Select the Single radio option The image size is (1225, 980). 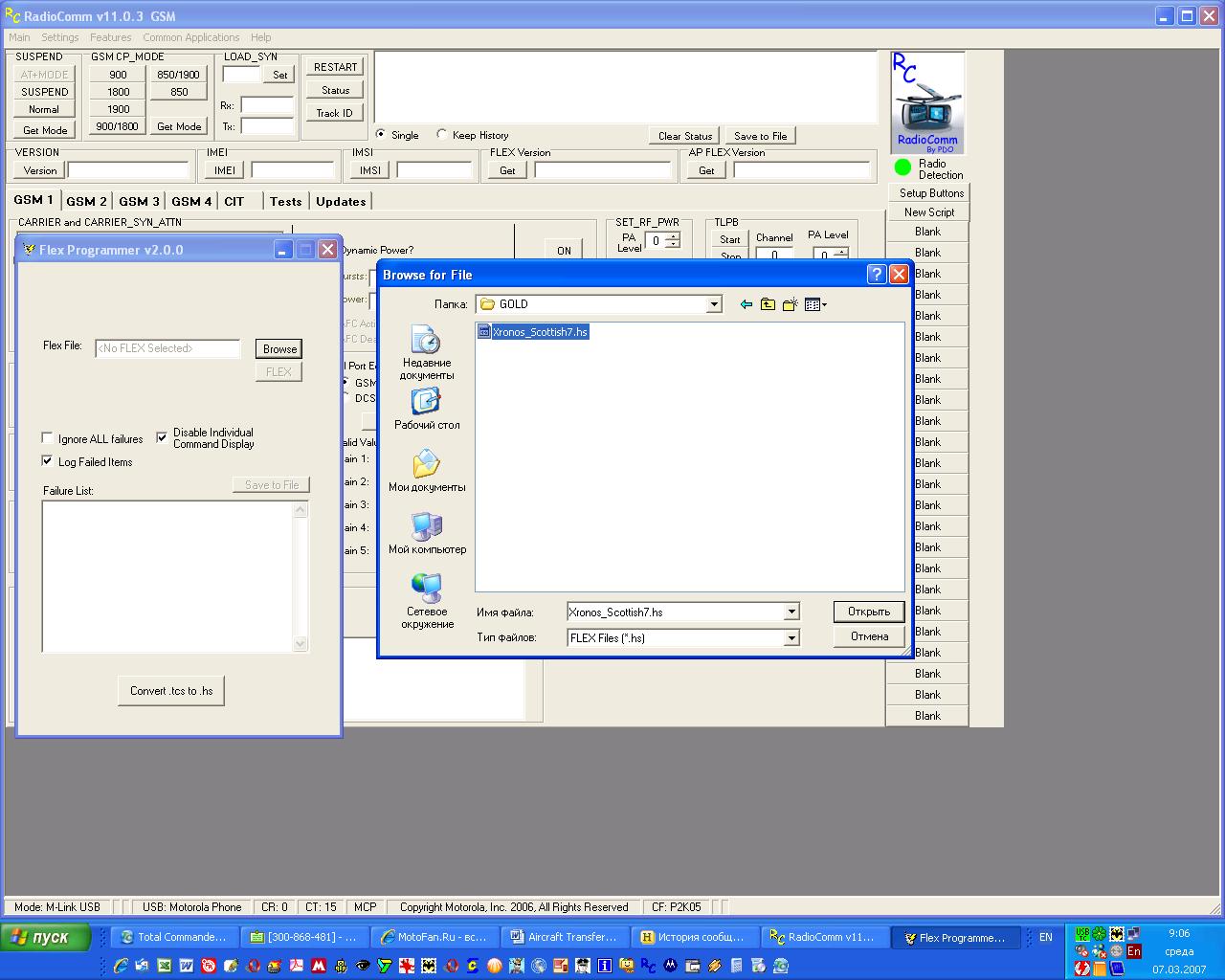click(x=381, y=134)
